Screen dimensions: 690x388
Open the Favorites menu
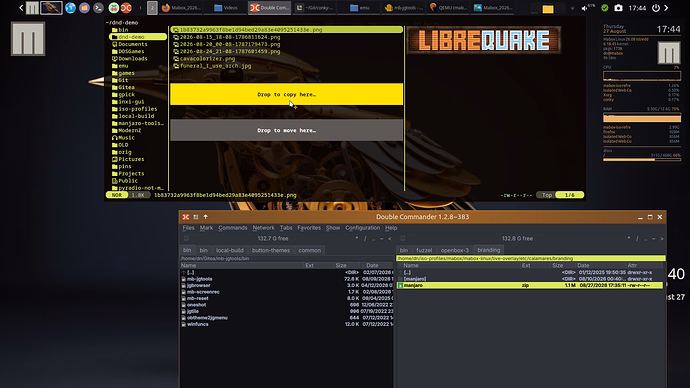(x=309, y=228)
